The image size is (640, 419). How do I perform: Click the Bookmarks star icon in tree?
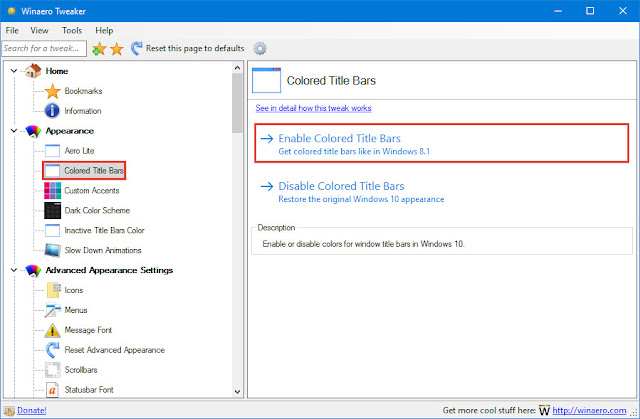pos(53,91)
